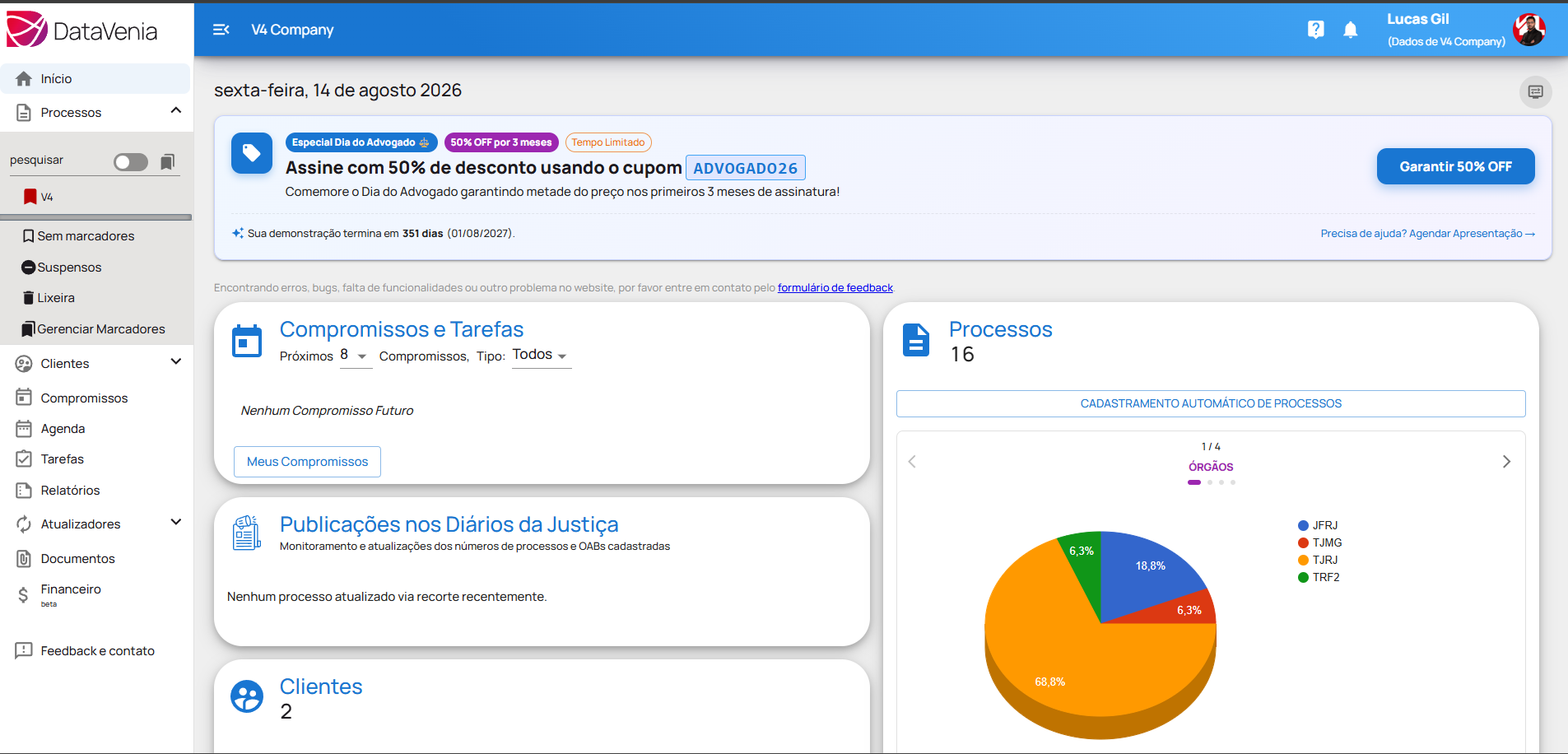This screenshot has height=754, width=1568.
Task: Open Suspensos filter
Action: click(62, 268)
